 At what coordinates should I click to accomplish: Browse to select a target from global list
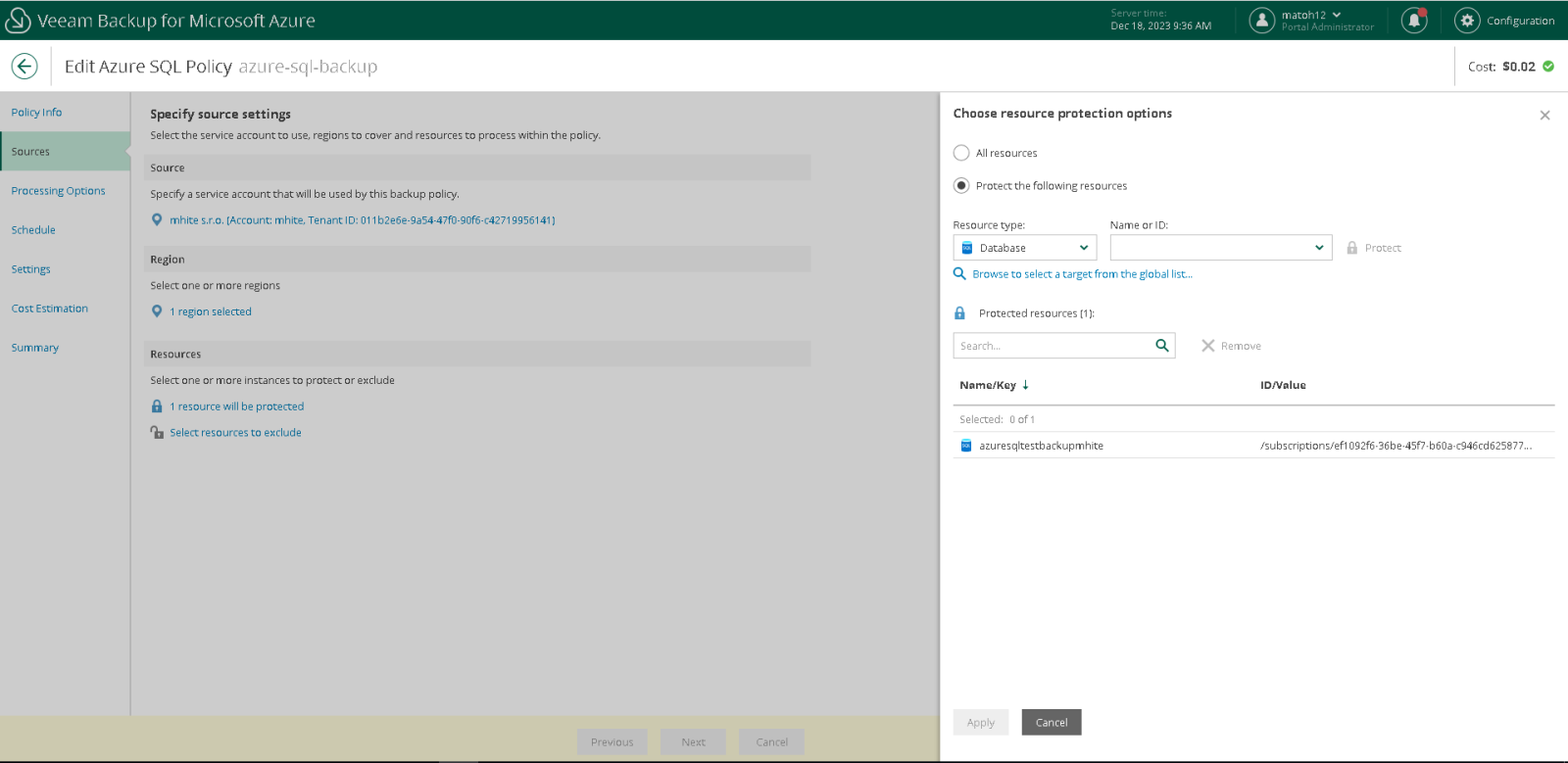point(1082,274)
